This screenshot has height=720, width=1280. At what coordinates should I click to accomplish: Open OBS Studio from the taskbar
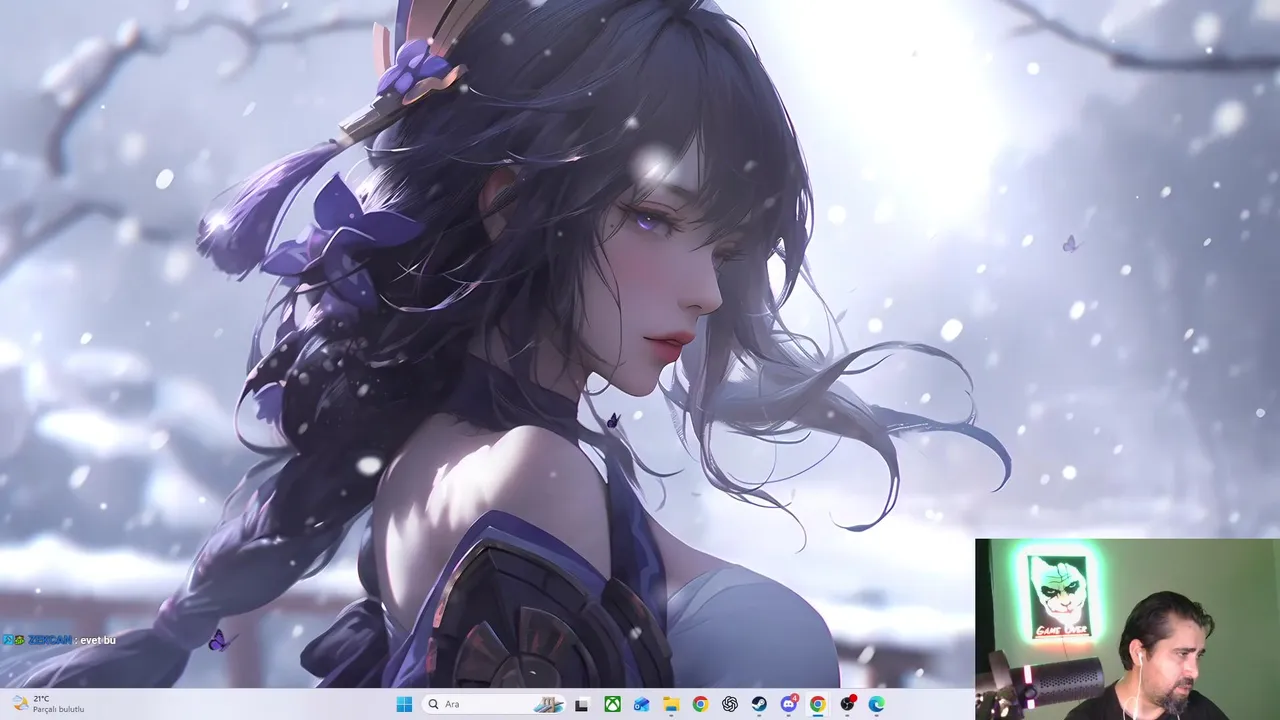(848, 704)
